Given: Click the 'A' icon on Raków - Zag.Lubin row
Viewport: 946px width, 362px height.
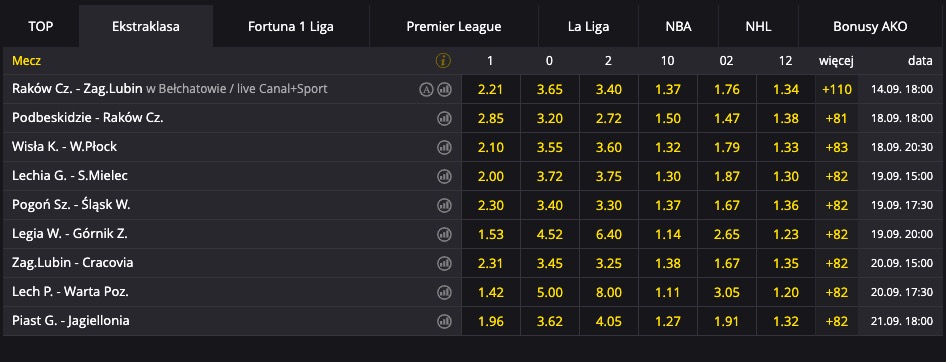Looking at the screenshot, I should (427, 89).
